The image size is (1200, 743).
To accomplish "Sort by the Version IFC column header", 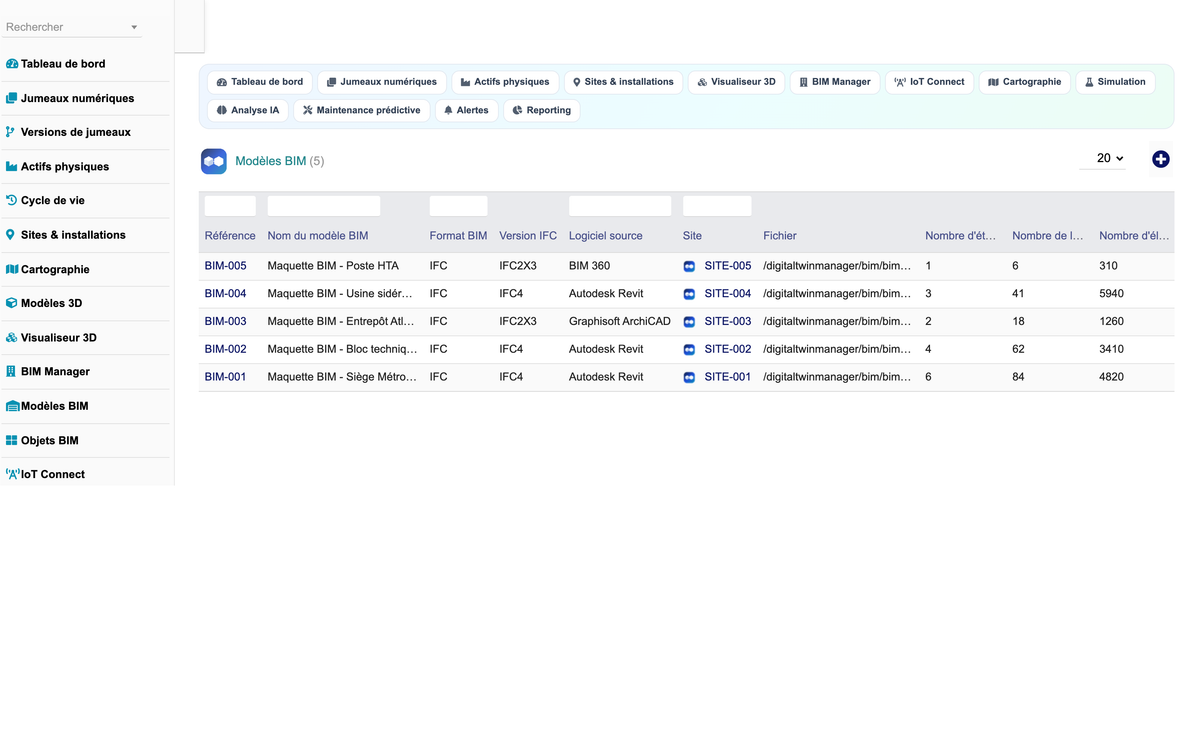I will pyautogui.click(x=528, y=236).
